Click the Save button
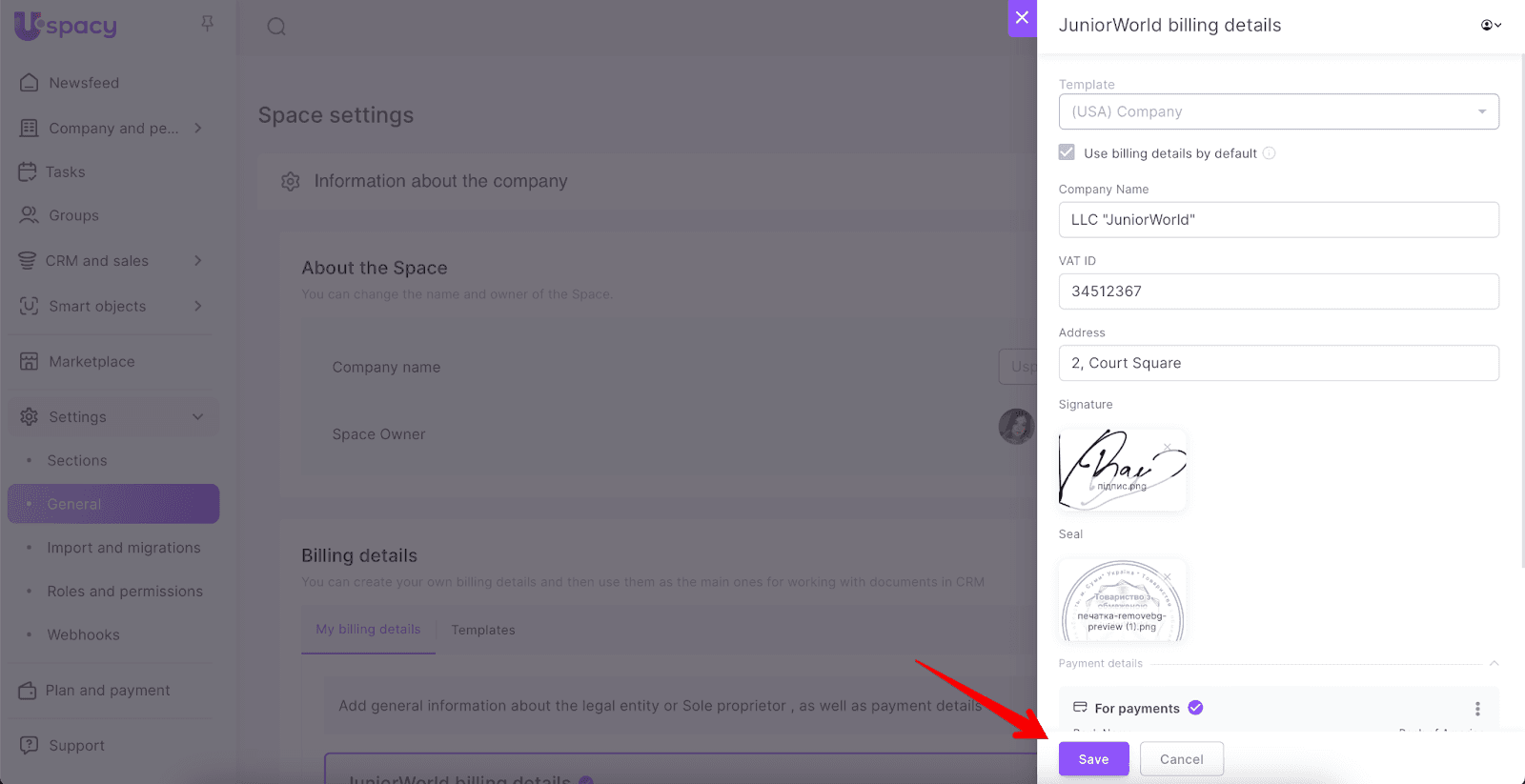 (1093, 759)
